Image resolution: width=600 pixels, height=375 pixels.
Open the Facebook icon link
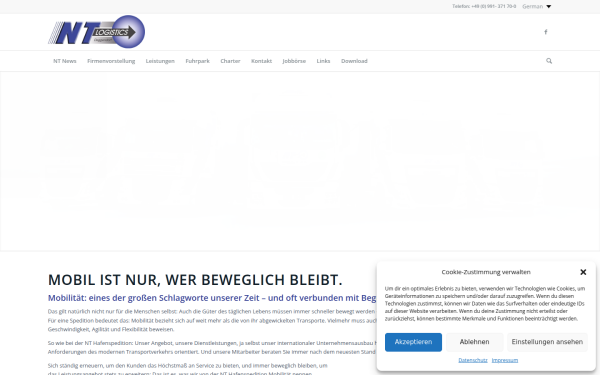coord(546,32)
